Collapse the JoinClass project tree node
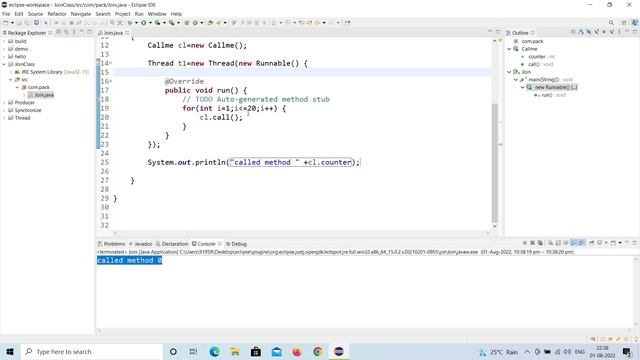The height and width of the screenshot is (360, 640). 4,64
